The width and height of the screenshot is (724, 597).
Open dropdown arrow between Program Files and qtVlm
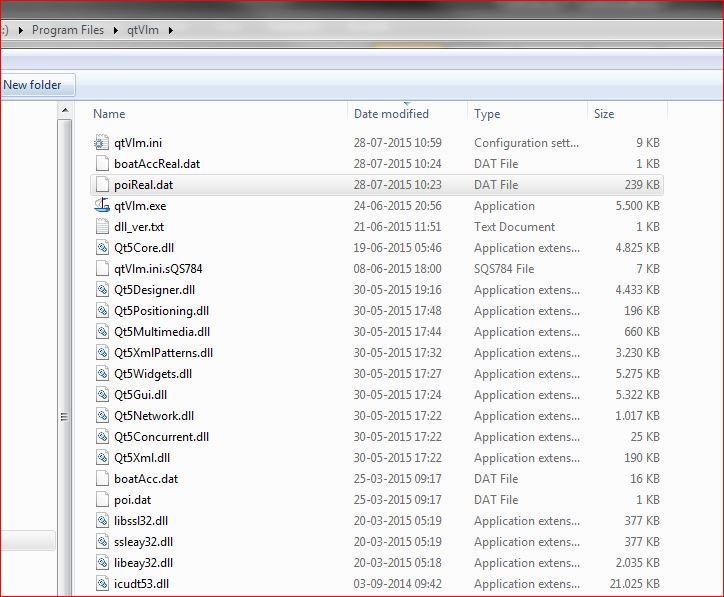point(115,30)
